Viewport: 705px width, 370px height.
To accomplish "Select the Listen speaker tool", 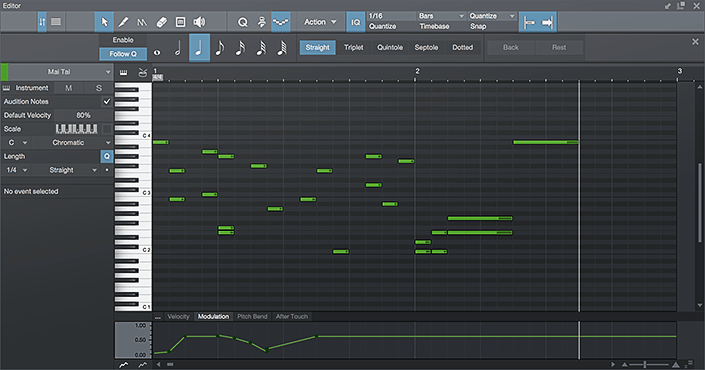I will 199,22.
